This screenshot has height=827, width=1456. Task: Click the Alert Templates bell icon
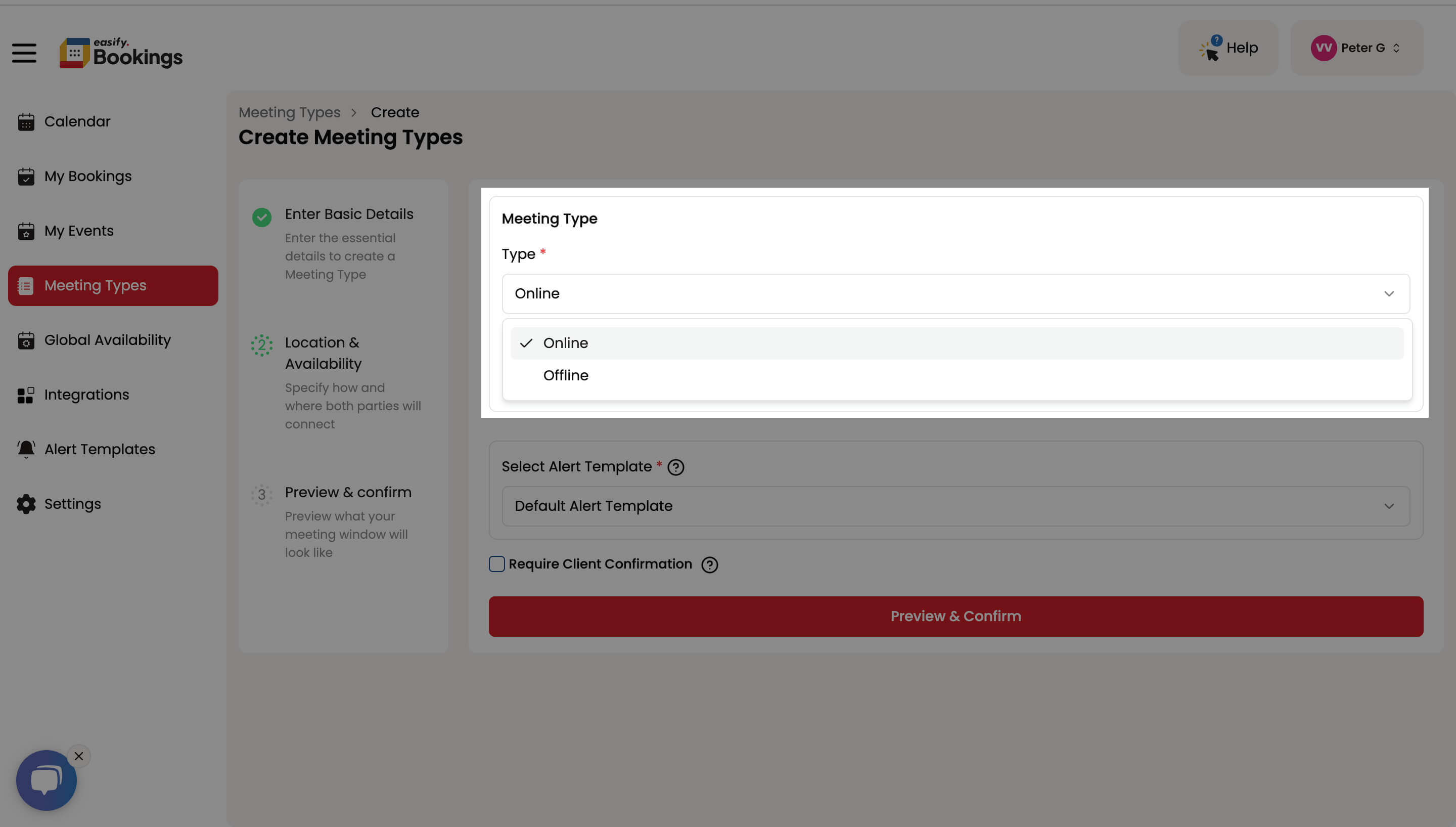tap(26, 449)
